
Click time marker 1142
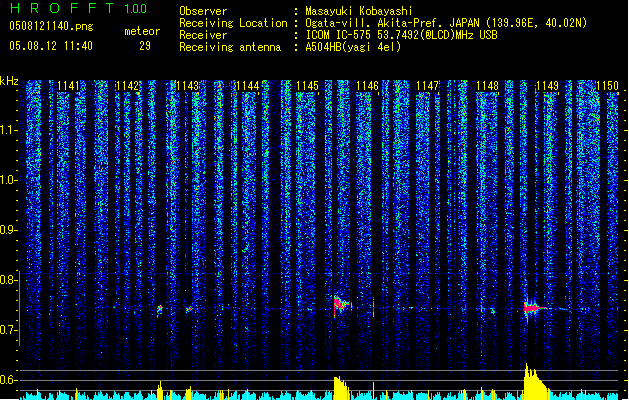tap(127, 86)
